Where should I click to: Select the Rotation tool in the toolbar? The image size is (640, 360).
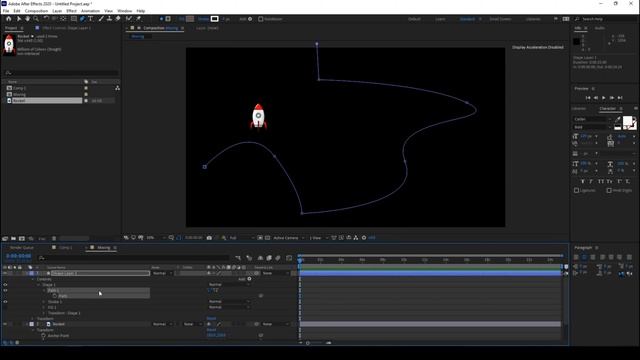click(x=46, y=19)
